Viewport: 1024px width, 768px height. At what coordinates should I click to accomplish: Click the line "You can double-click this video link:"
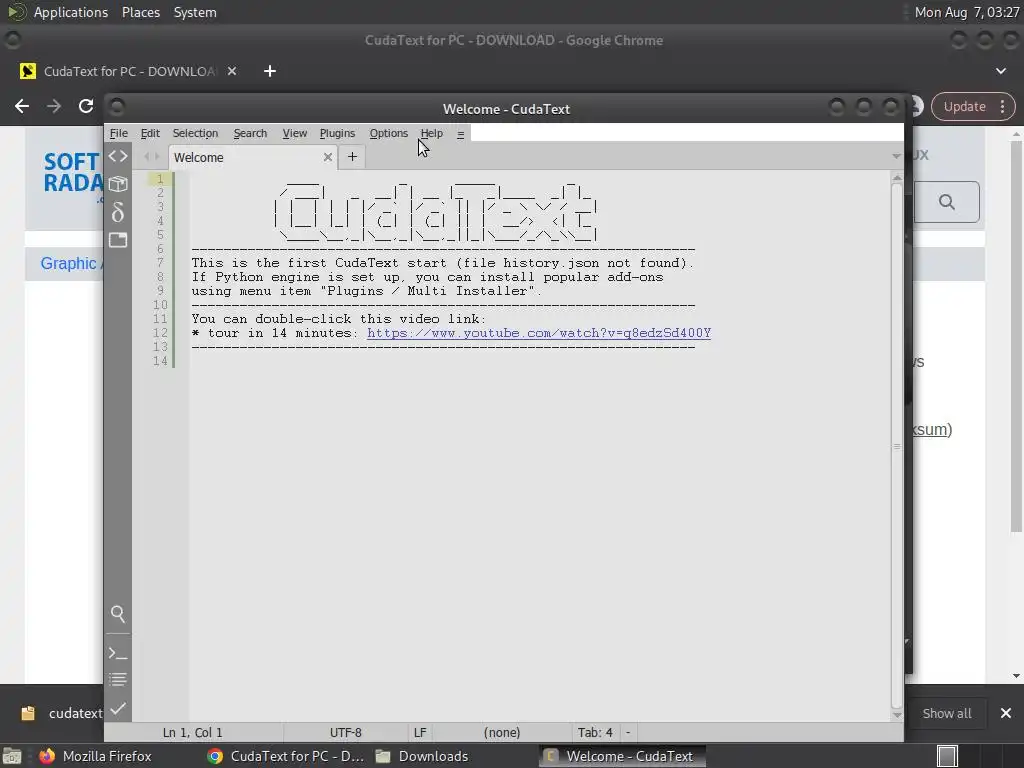coord(338,319)
